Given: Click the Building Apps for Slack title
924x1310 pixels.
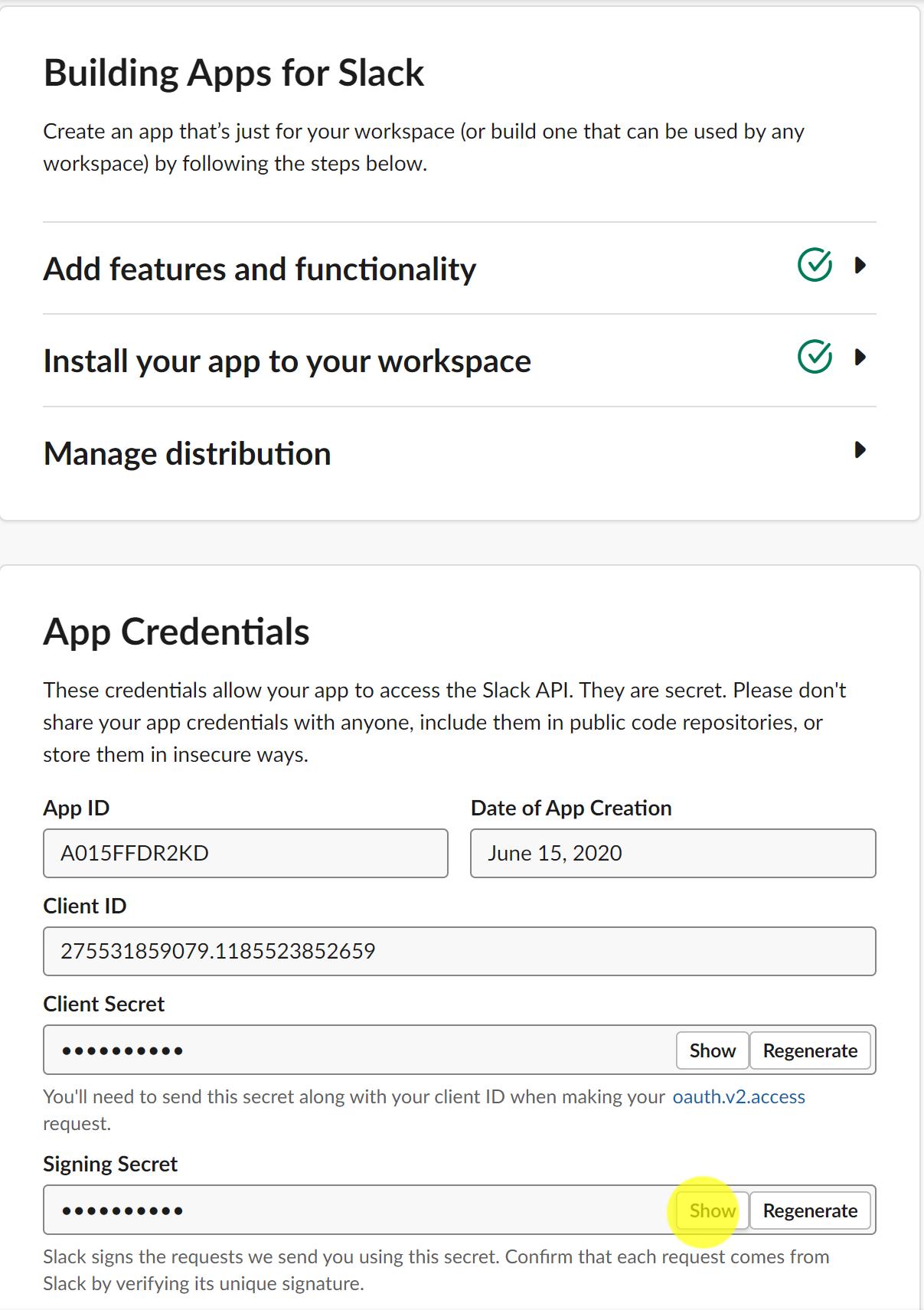Looking at the screenshot, I should [x=233, y=74].
